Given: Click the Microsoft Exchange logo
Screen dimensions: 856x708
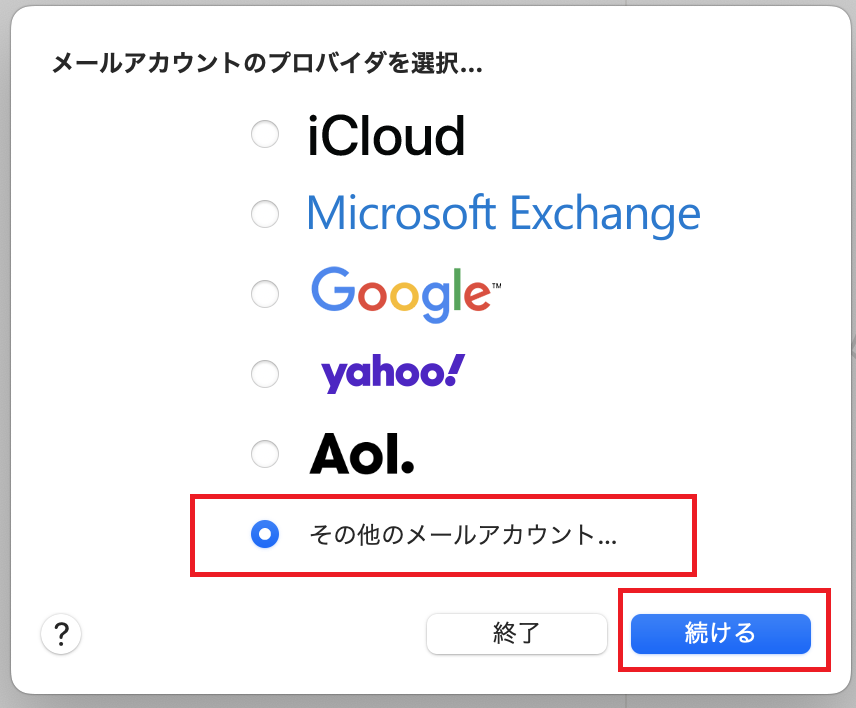Looking at the screenshot, I should (503, 214).
